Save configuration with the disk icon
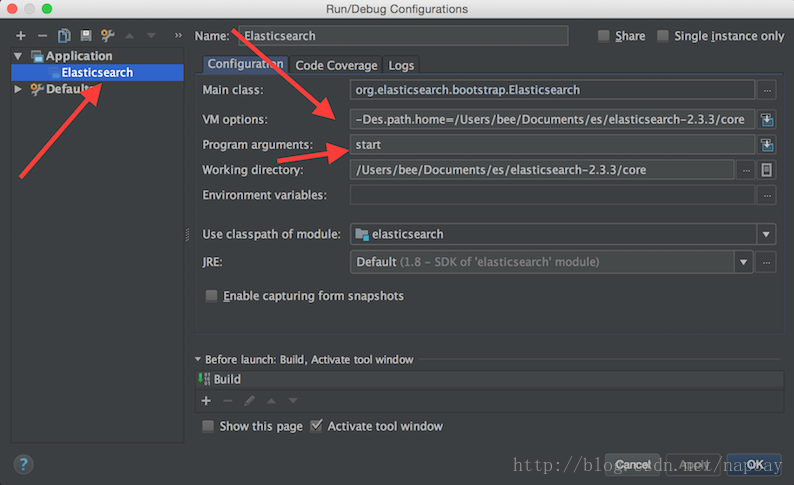Screen dimensions: 794x485 tap(85, 36)
